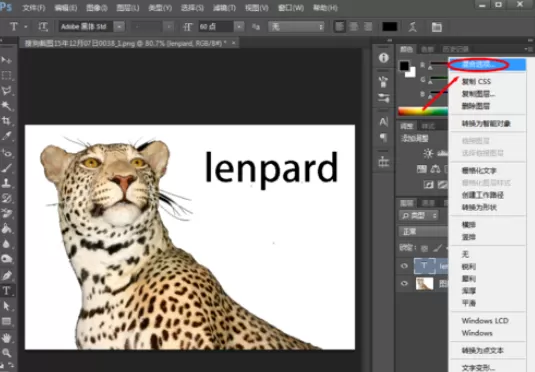This screenshot has height=372, width=535.
Task: Open the Paragraph panel from collapsed dock
Action: 384,137
